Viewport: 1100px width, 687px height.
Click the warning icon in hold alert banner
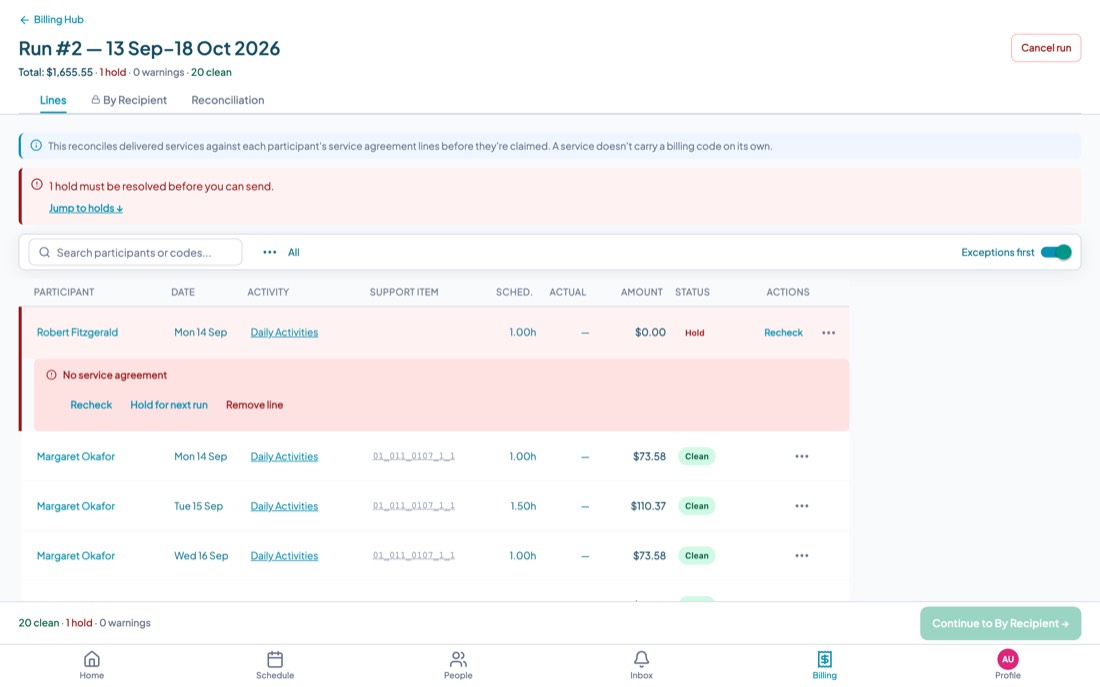pos(36,185)
